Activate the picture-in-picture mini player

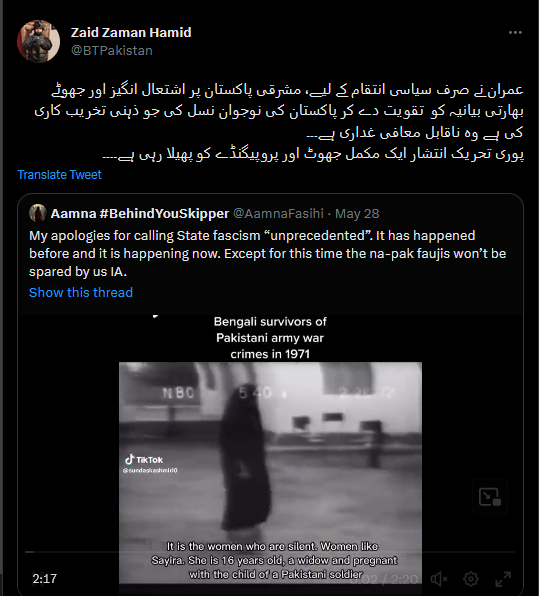pyautogui.click(x=490, y=496)
